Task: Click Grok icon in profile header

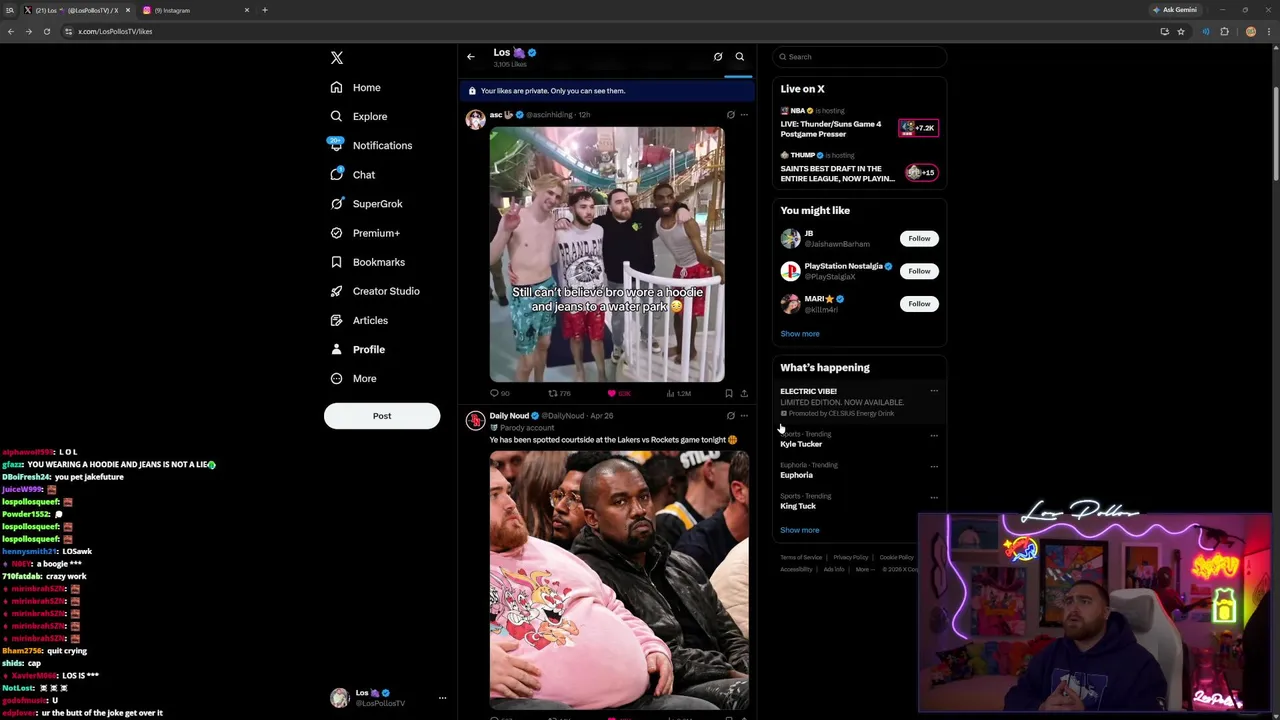Action: 718,57
